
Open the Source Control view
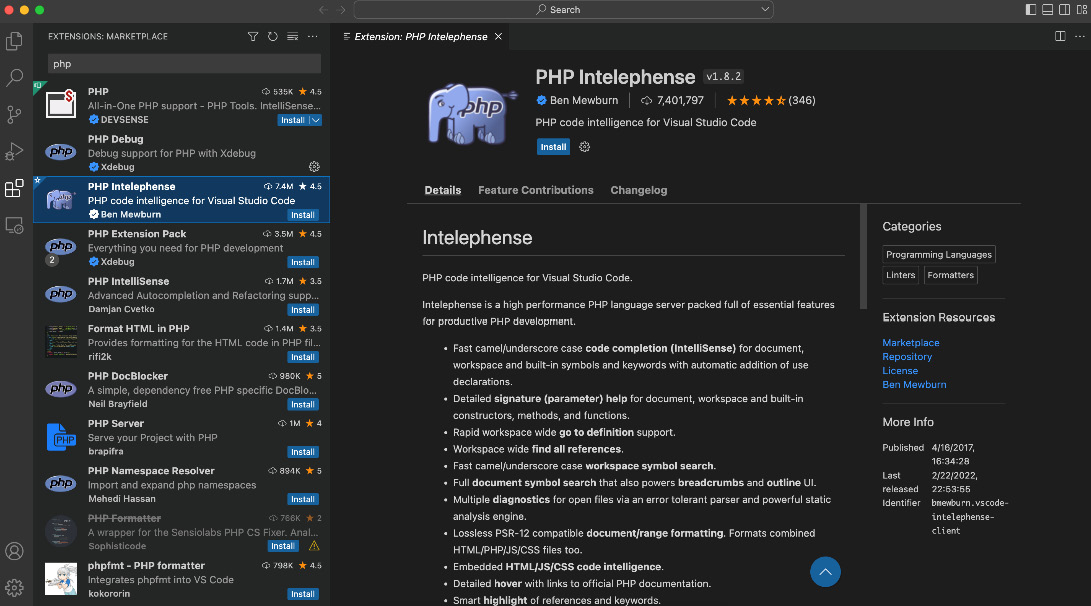(x=14, y=115)
